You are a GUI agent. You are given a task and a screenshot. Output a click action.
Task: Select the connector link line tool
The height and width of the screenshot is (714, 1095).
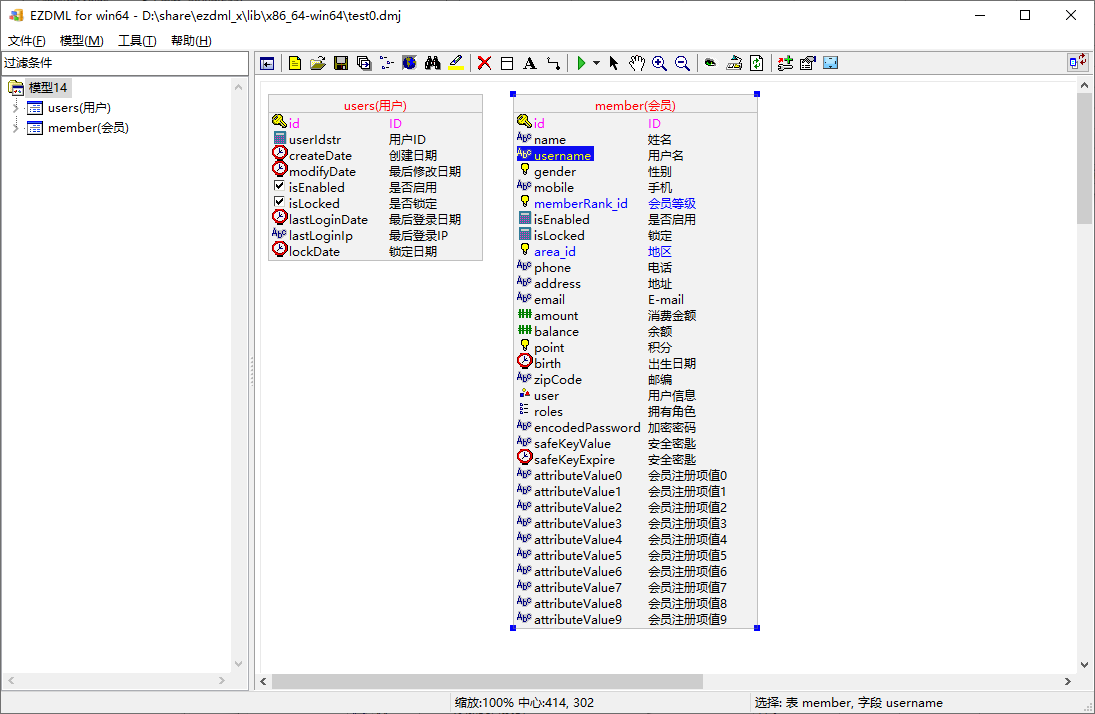553,64
